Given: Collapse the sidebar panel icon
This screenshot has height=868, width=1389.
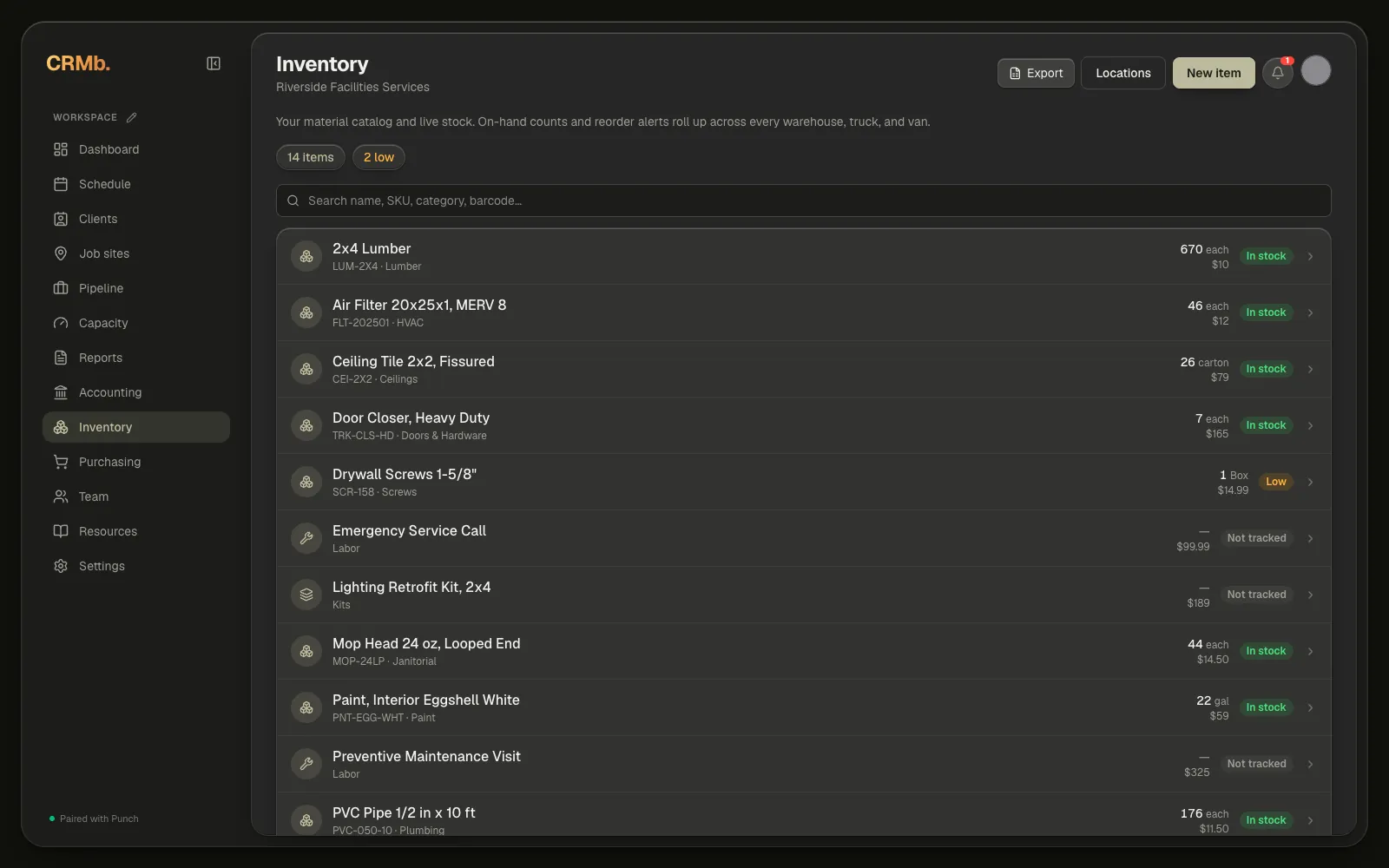Looking at the screenshot, I should click(x=214, y=63).
